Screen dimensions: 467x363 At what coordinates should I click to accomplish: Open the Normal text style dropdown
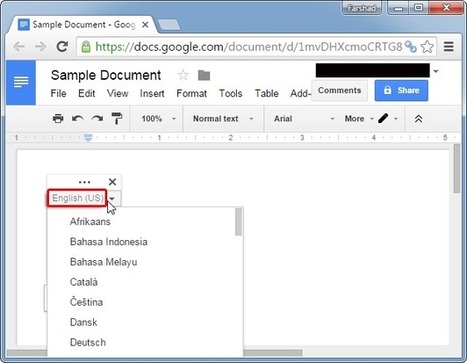pos(223,119)
